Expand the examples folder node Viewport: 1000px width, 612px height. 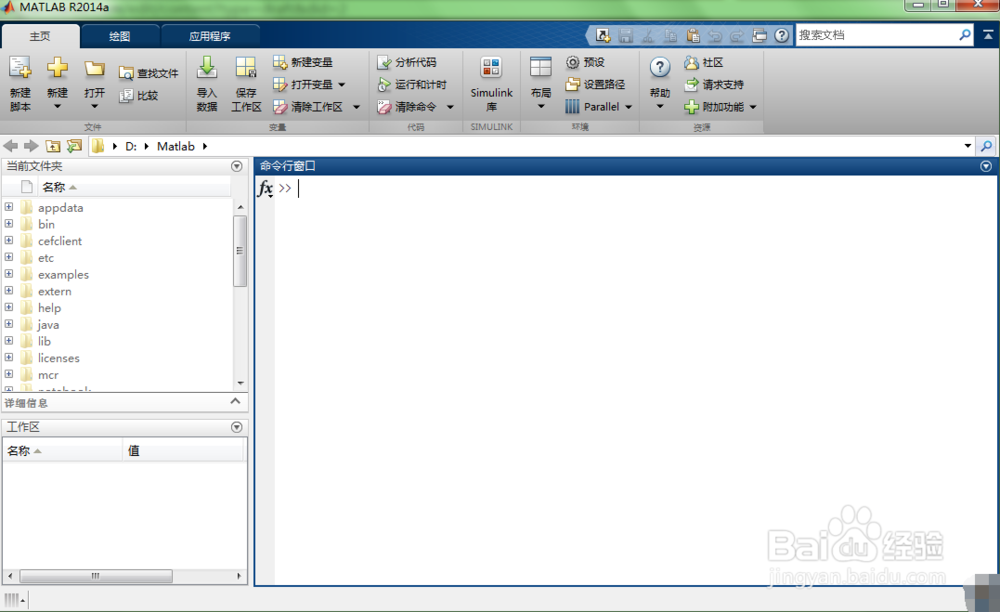point(9,273)
